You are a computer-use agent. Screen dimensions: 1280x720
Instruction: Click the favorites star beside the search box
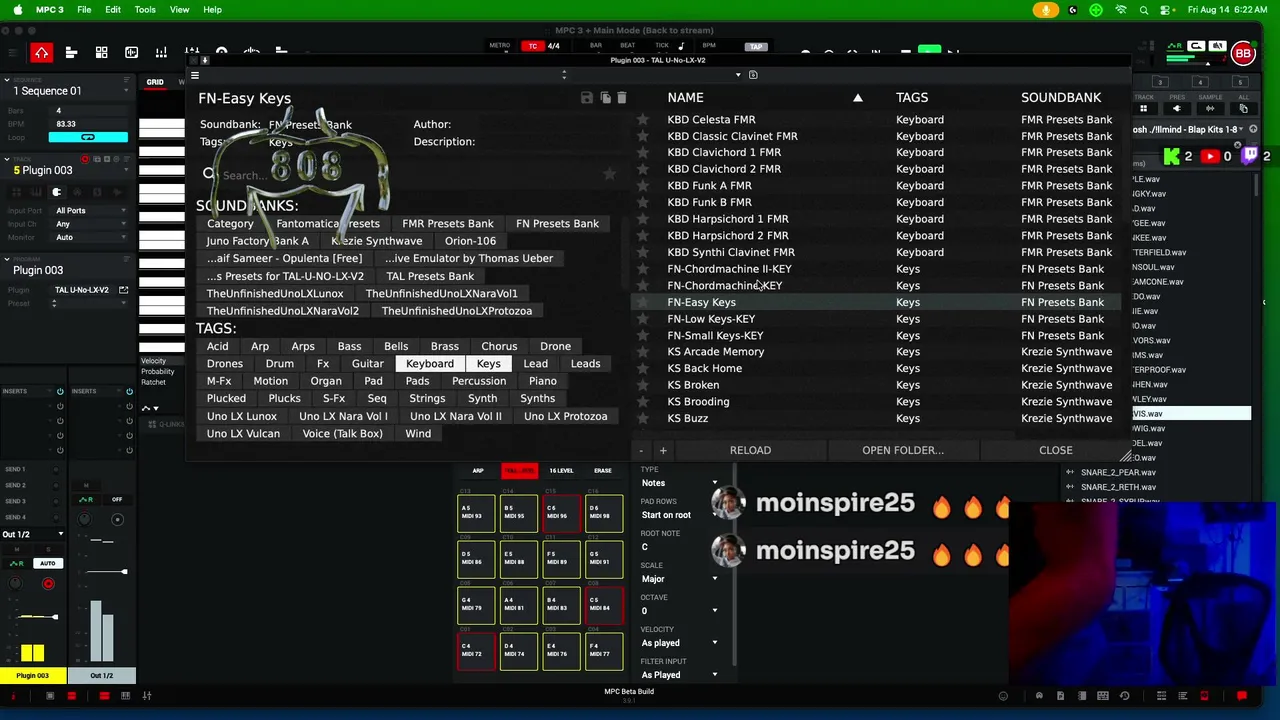(x=609, y=175)
